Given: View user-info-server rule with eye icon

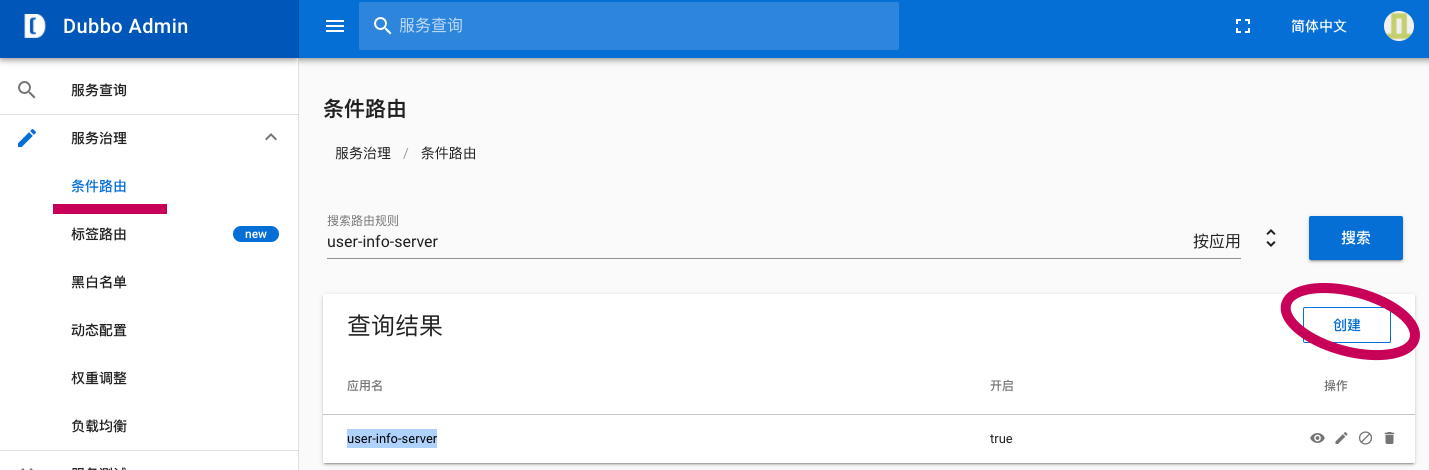Looking at the screenshot, I should coord(1317,438).
